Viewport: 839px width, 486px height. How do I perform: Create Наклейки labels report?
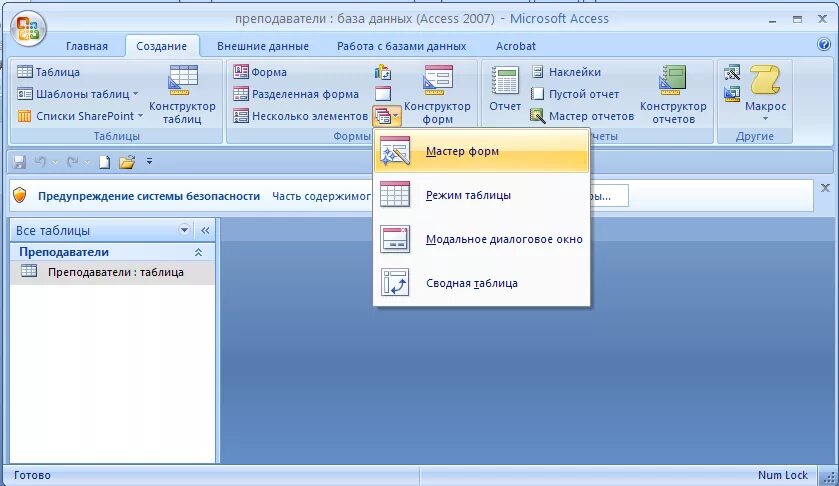tap(566, 72)
